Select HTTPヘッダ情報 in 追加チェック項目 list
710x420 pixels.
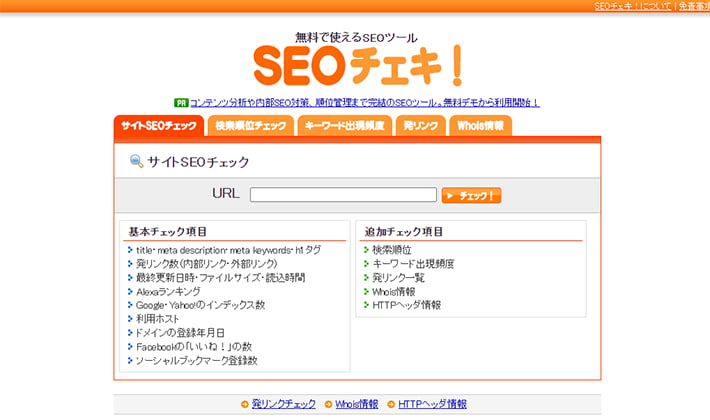tap(406, 305)
